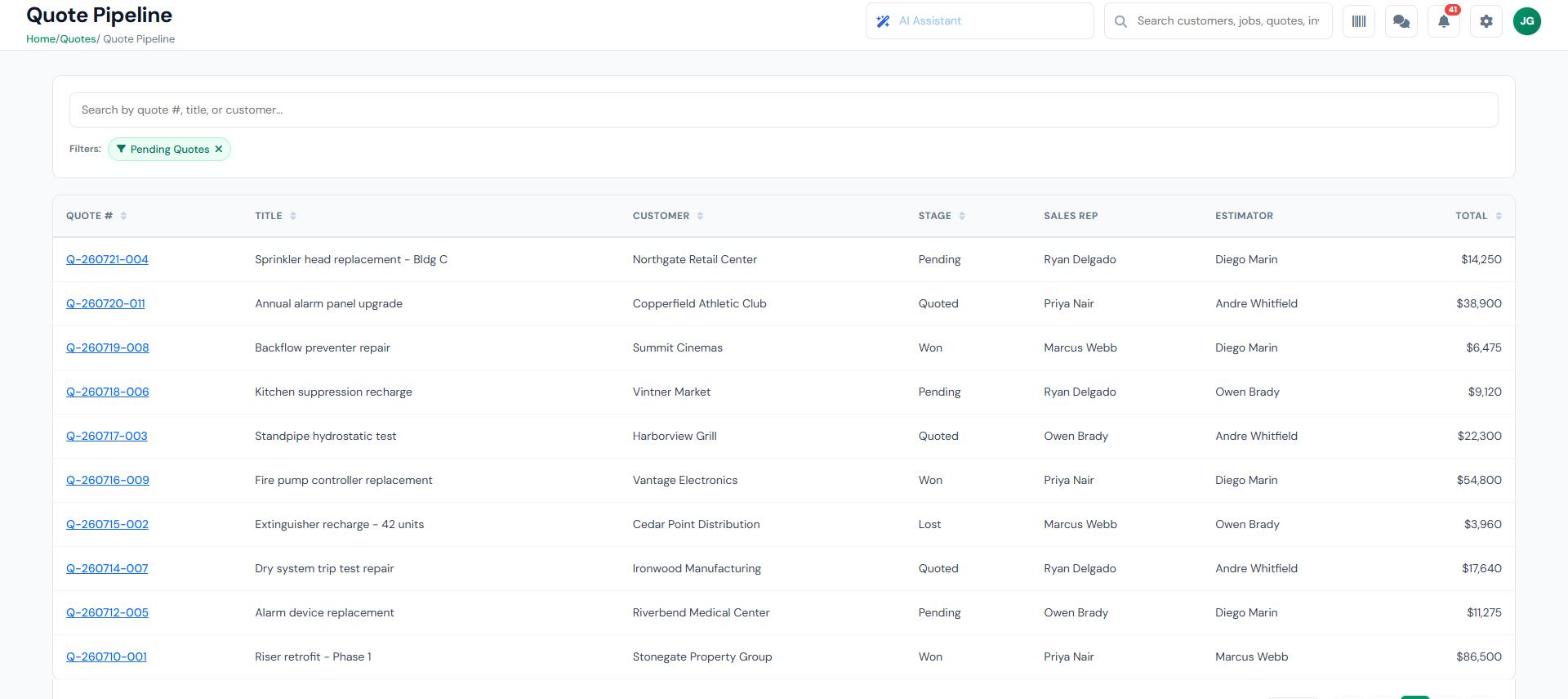Image resolution: width=1568 pixels, height=699 pixels.
Task: Select title 'Fire pump controller replacement'
Action: (343, 480)
